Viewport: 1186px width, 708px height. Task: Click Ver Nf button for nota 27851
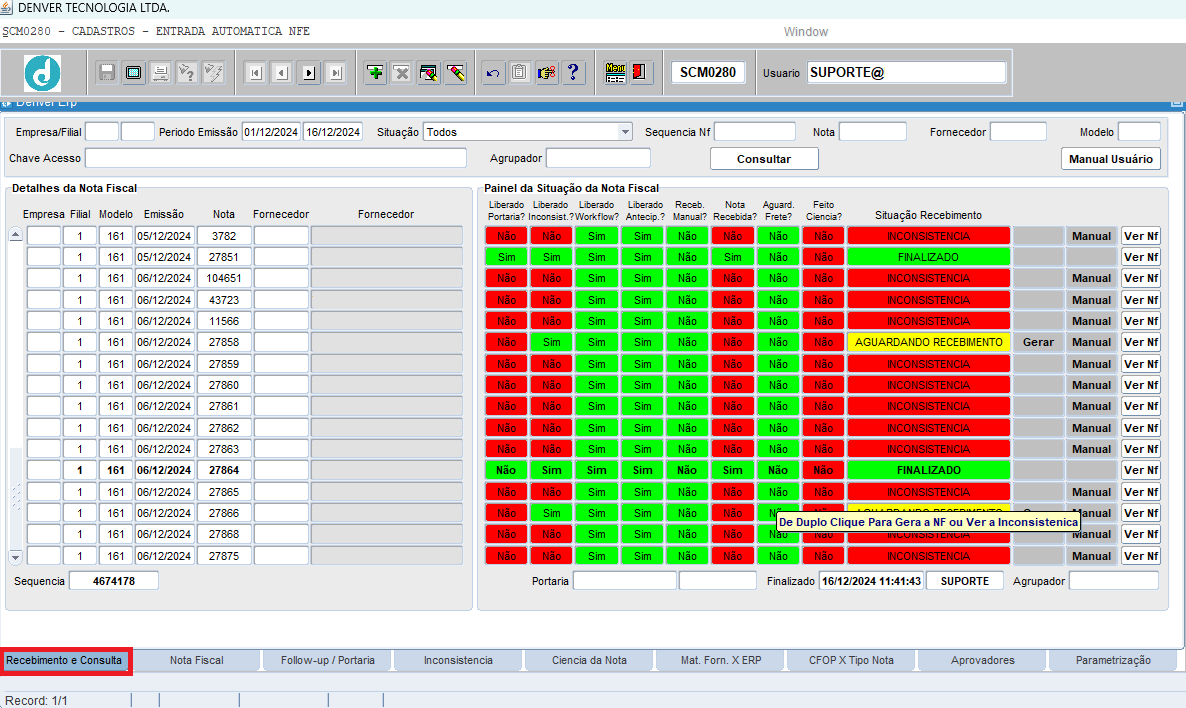pyautogui.click(x=1141, y=257)
